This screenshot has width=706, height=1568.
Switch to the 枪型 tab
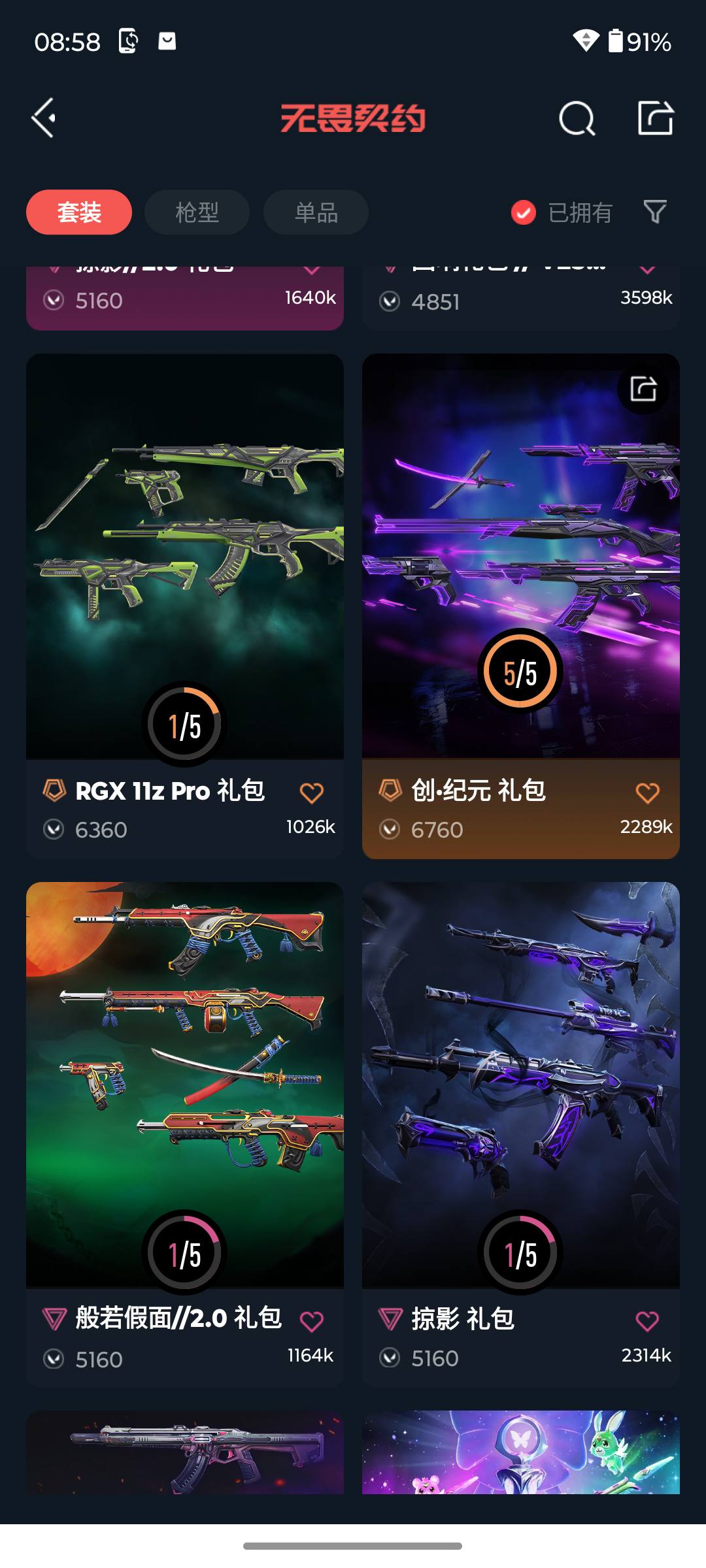[197, 212]
